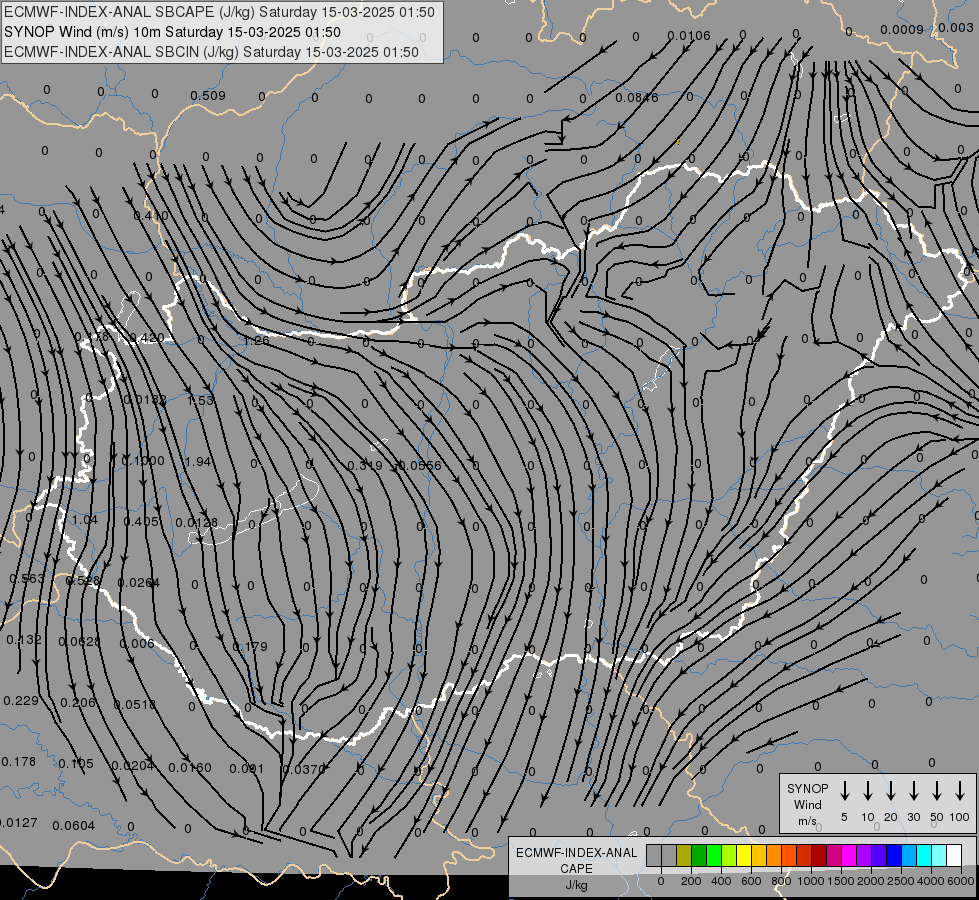The width and height of the screenshot is (979, 900).
Task: Select the SBCAPE layer title line
Action: click(x=219, y=12)
